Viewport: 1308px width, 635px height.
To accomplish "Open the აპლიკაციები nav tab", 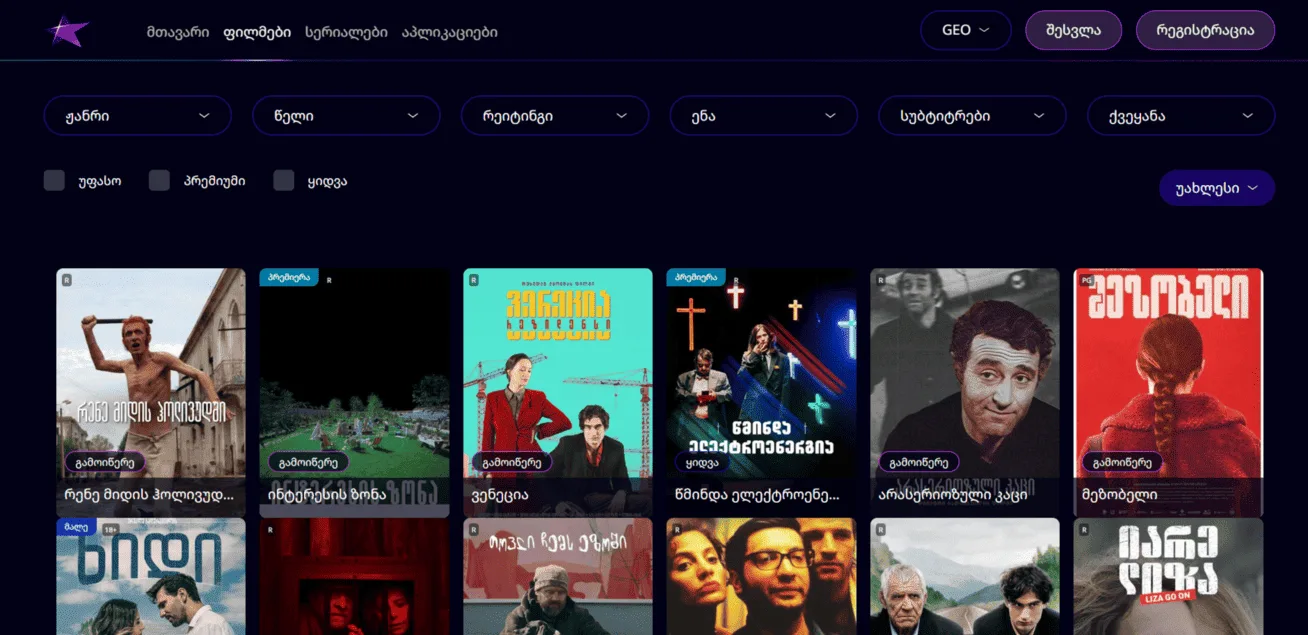I will [449, 32].
